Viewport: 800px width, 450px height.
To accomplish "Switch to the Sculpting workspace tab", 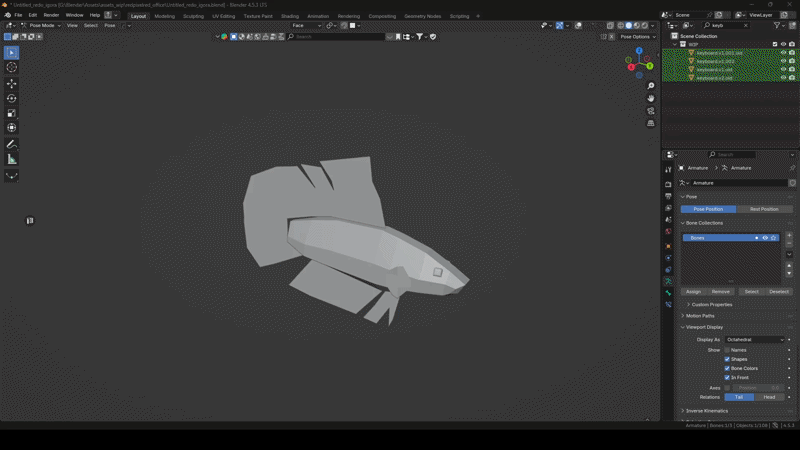I will 193,16.
